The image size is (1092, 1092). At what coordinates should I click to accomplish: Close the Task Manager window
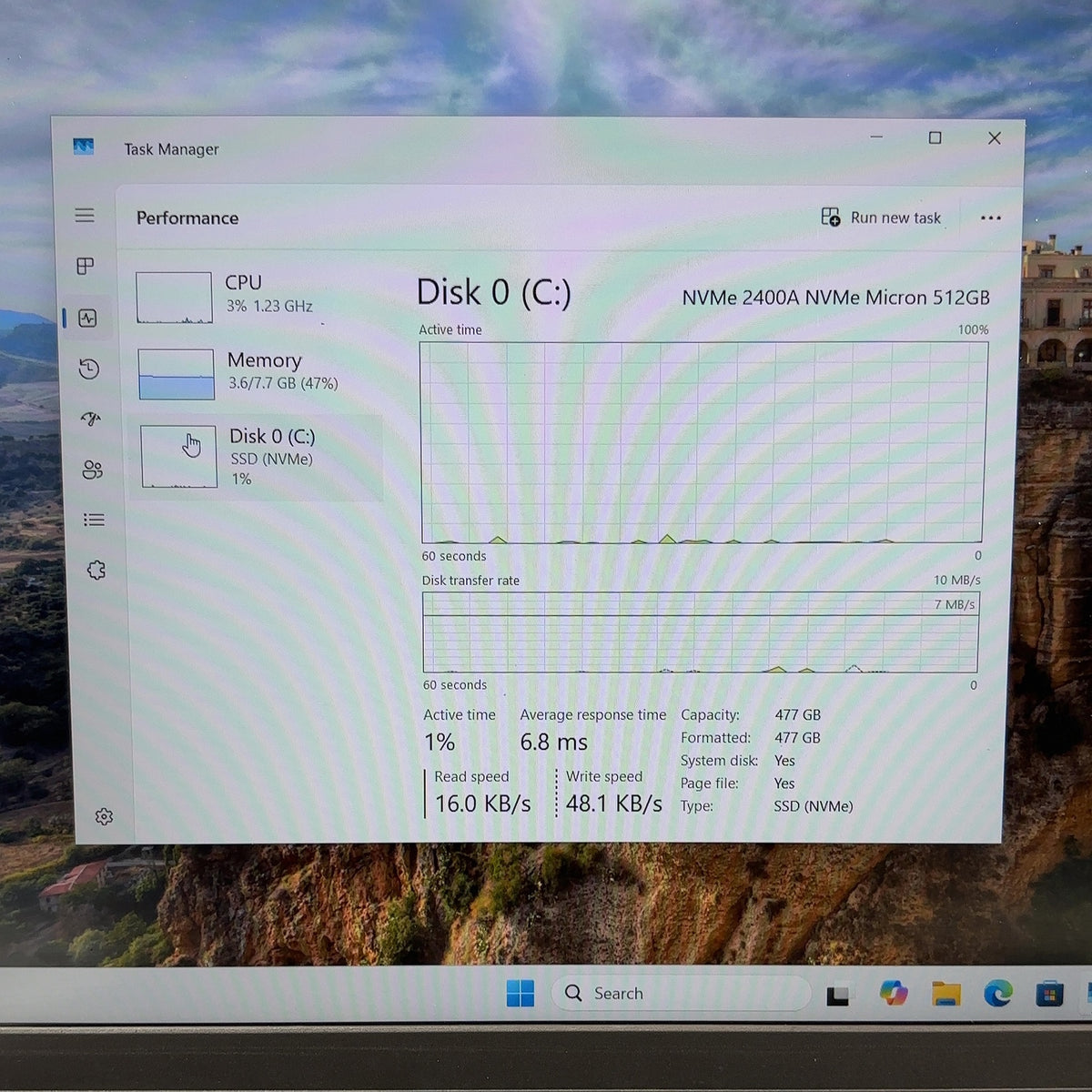[x=995, y=137]
